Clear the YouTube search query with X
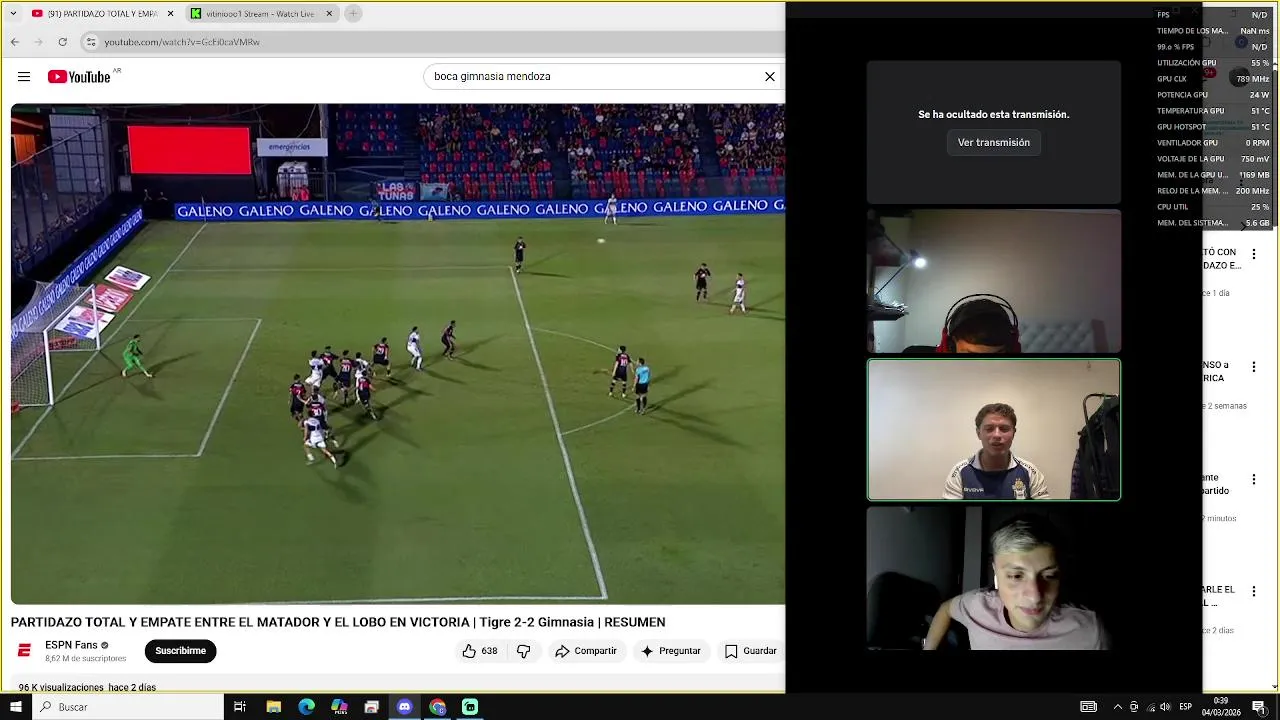Viewport: 1280px width, 720px height. point(770,76)
